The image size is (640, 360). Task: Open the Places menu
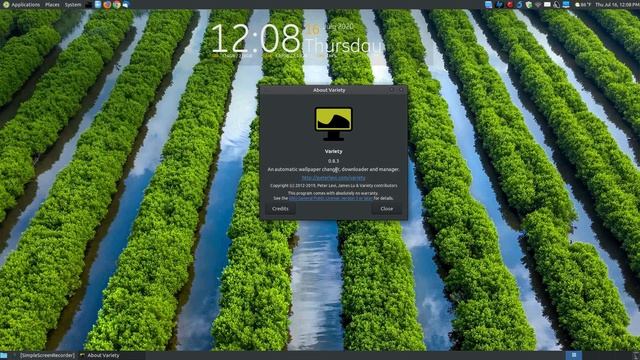52,4
